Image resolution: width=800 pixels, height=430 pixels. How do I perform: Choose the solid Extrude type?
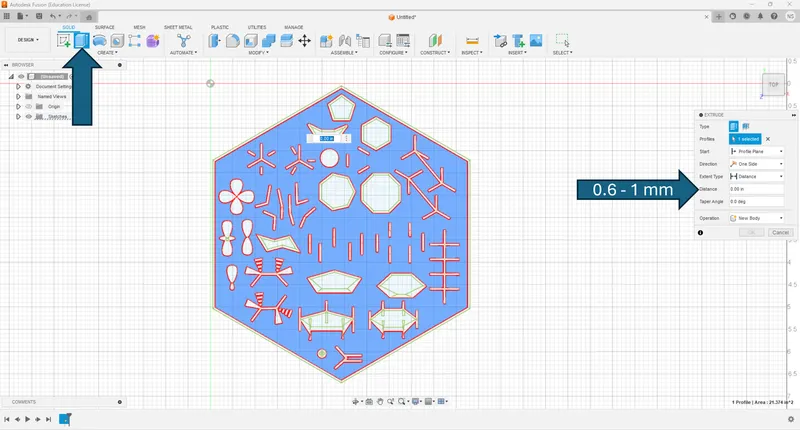click(x=734, y=127)
